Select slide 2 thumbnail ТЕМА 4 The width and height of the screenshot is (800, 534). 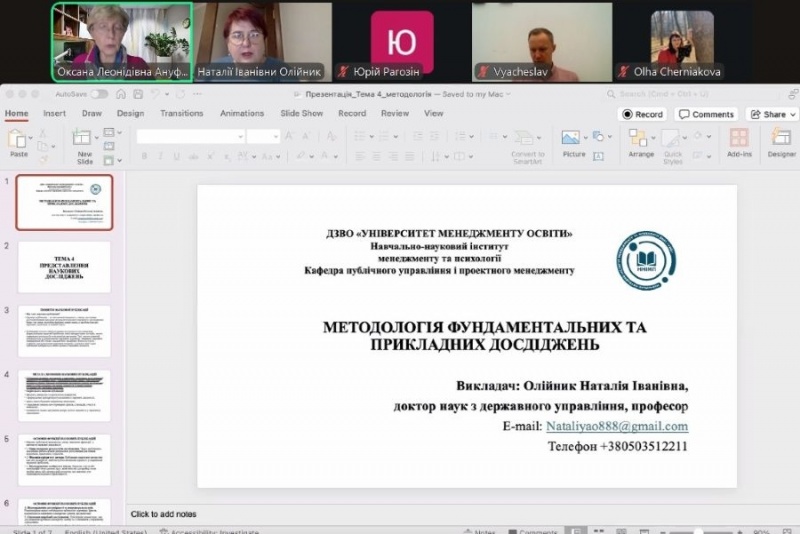point(64,268)
